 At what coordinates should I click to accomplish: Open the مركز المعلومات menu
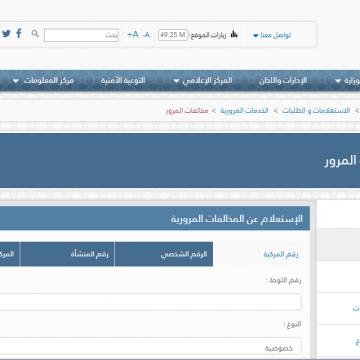(x=43, y=81)
